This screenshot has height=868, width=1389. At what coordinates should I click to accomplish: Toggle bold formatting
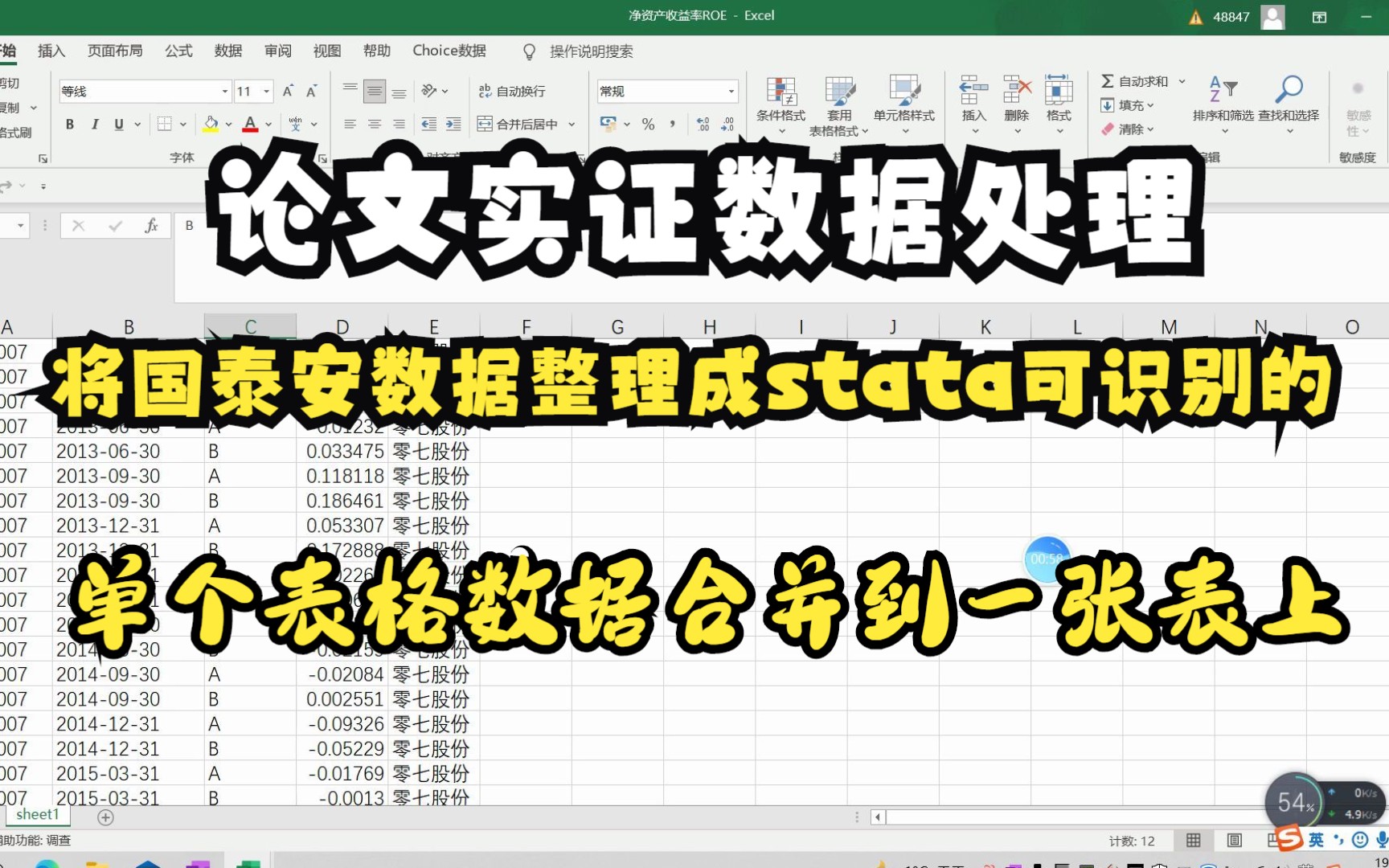70,125
